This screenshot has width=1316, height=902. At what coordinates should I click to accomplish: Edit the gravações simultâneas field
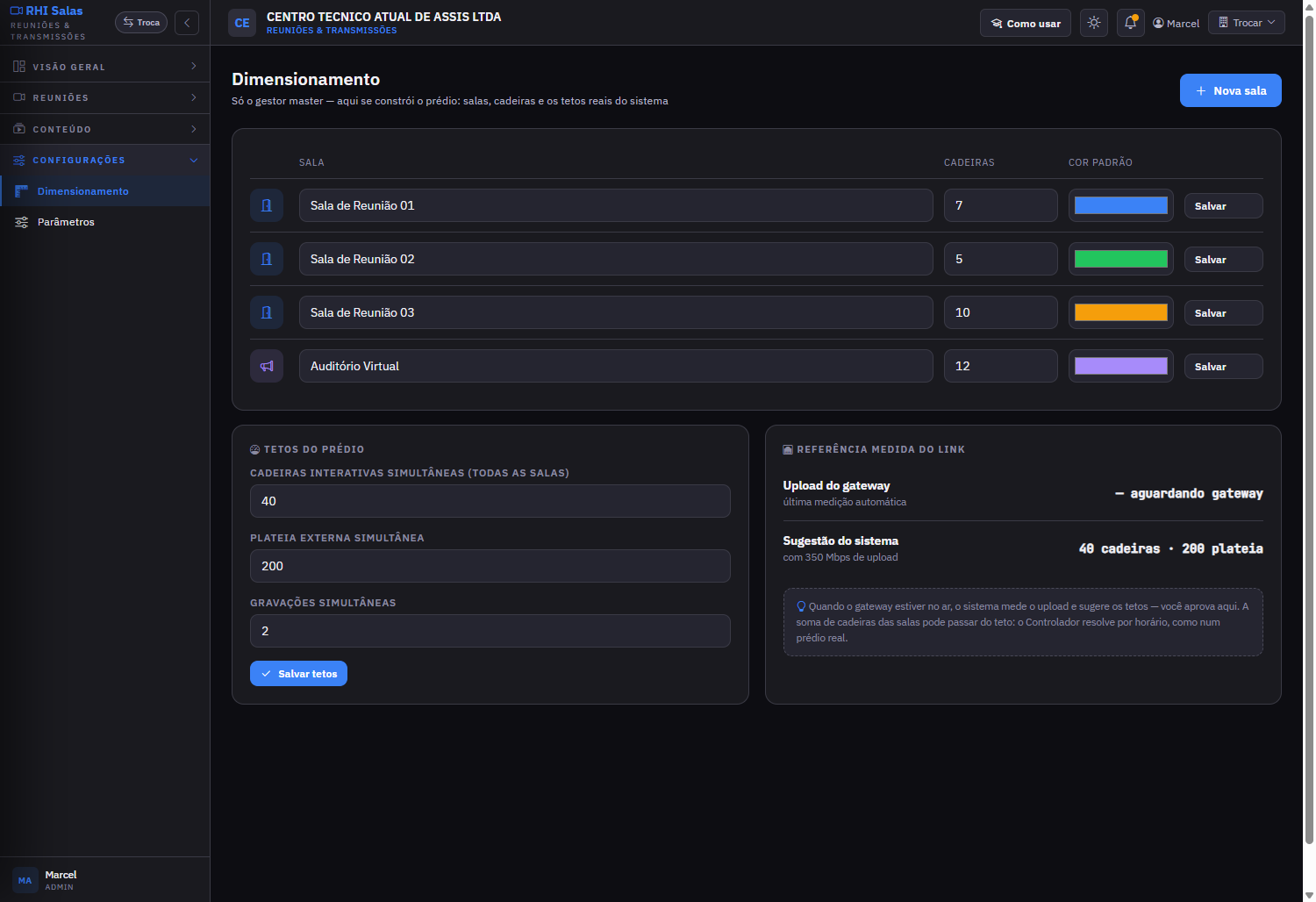(490, 631)
